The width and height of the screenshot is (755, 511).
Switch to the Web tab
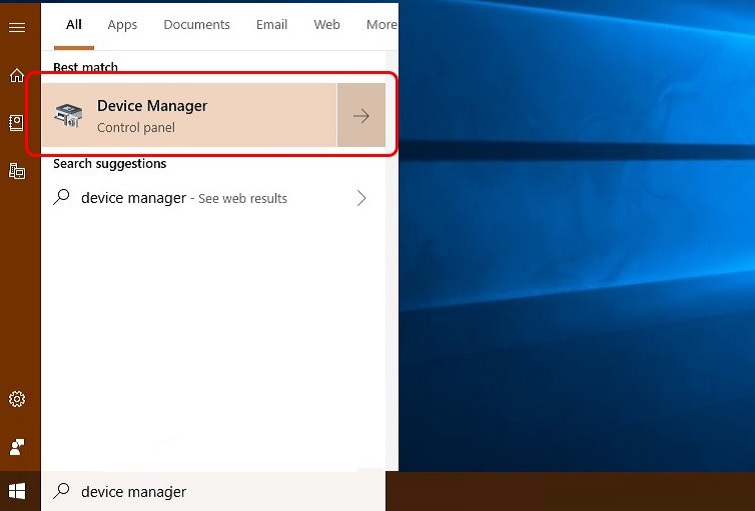point(327,25)
